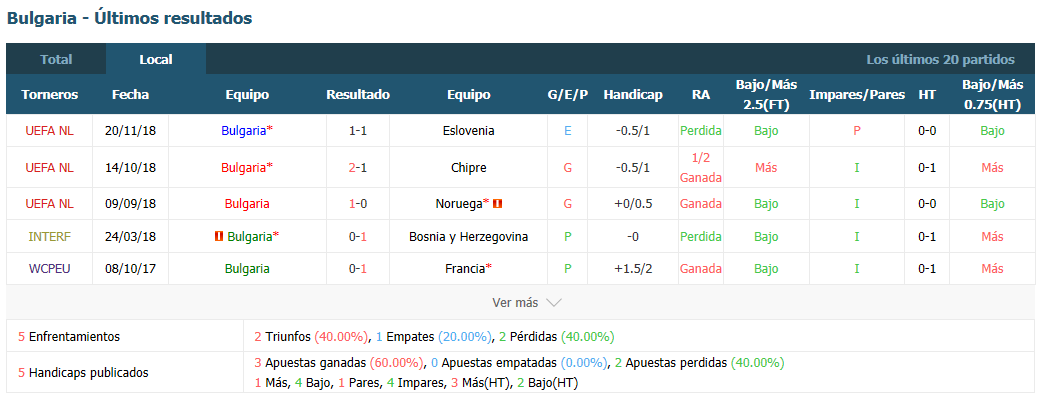Viewport: 1038px width, 398px height.
Task: Click the chevron icon beside Ver más
Action: (x=554, y=303)
